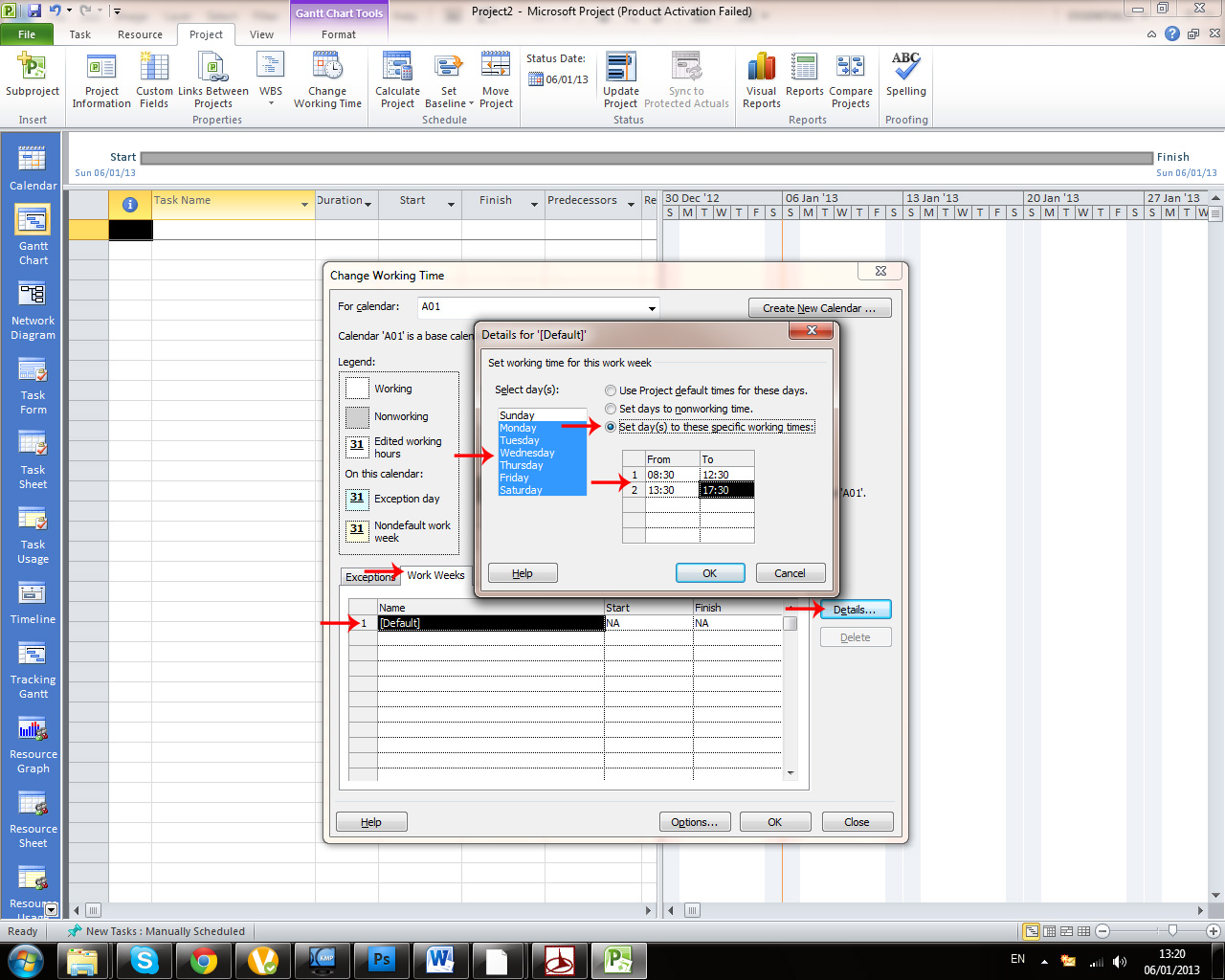Adjust the zoom slider in status bar
The width and height of the screenshot is (1225, 980).
[x=1172, y=930]
